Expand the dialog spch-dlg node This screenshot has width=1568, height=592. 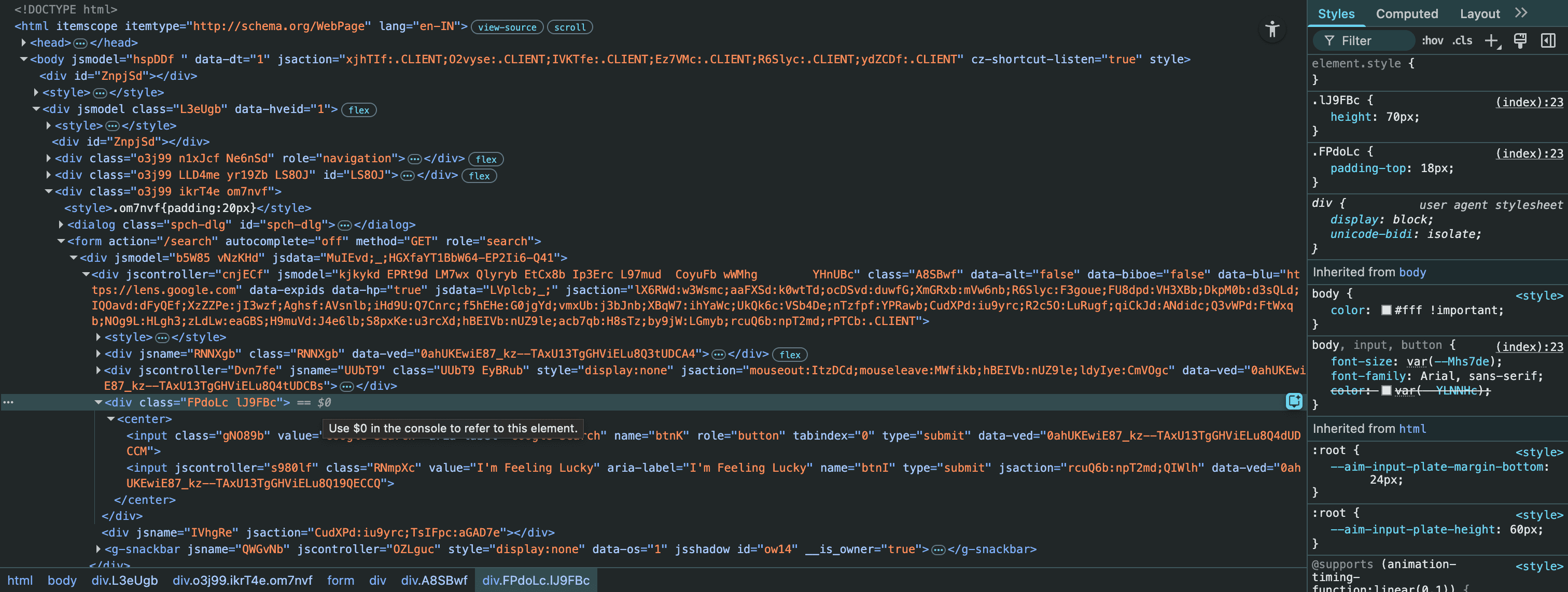pyautogui.click(x=61, y=224)
